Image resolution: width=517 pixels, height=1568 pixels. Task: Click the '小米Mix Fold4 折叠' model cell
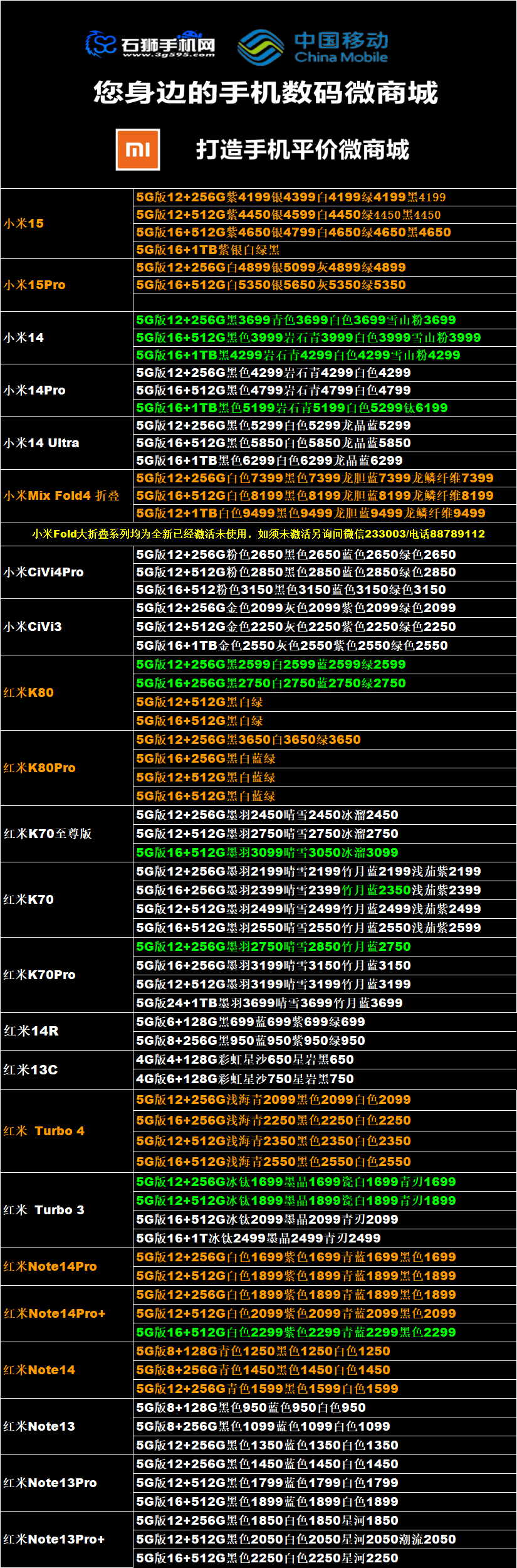coord(67,495)
